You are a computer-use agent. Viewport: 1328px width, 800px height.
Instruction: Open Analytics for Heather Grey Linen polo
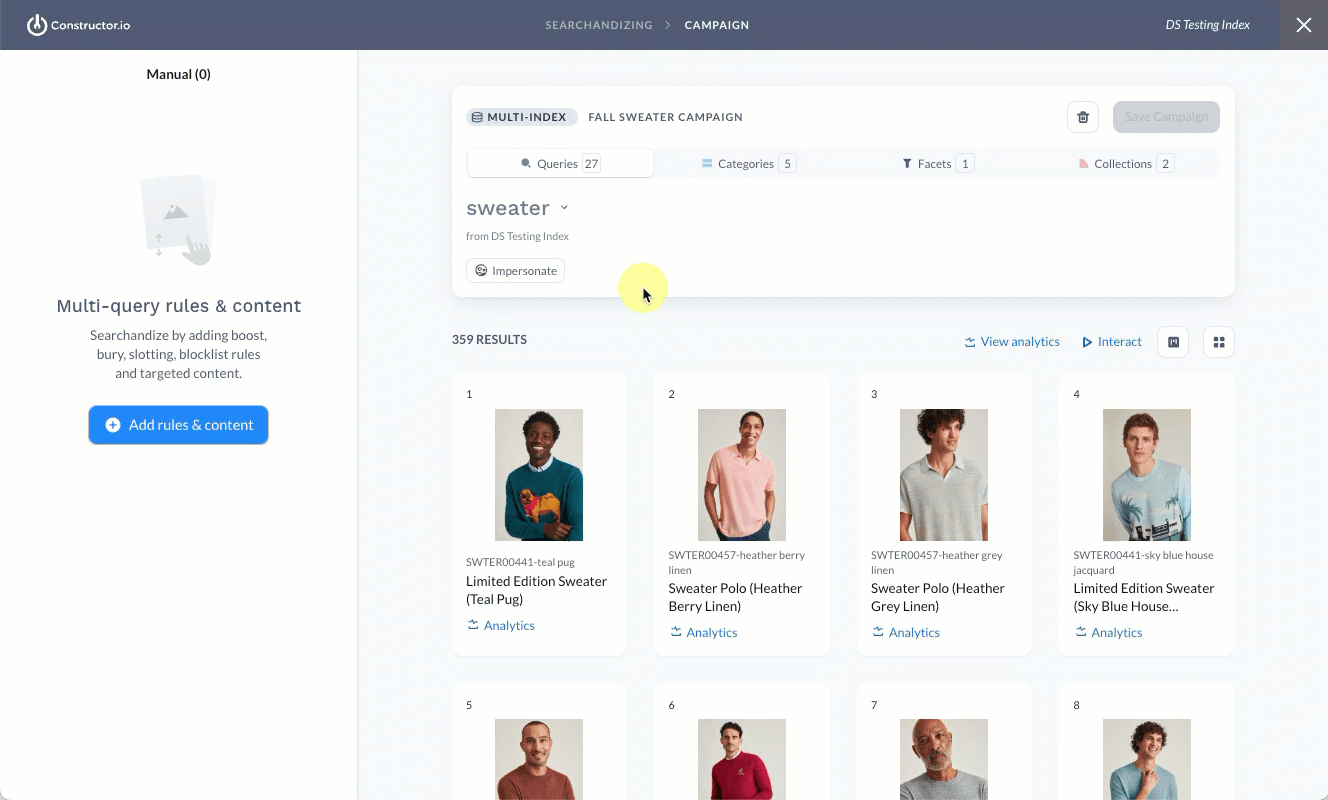pyautogui.click(x=906, y=632)
